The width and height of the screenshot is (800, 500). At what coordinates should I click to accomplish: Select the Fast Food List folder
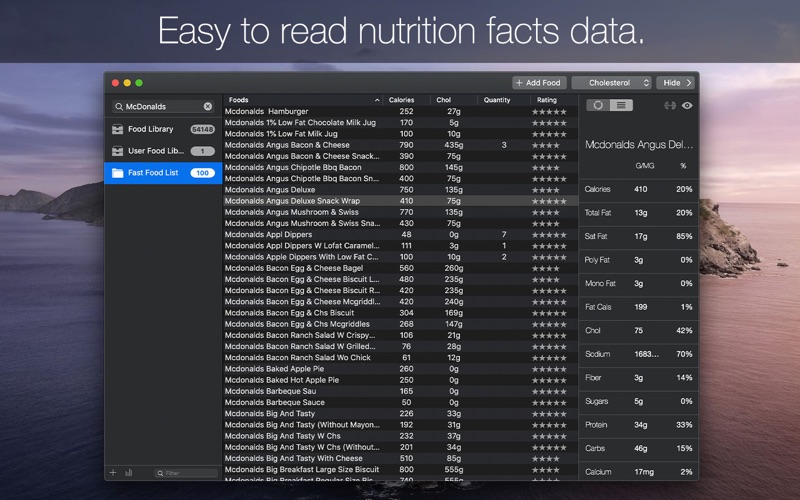tap(163, 173)
